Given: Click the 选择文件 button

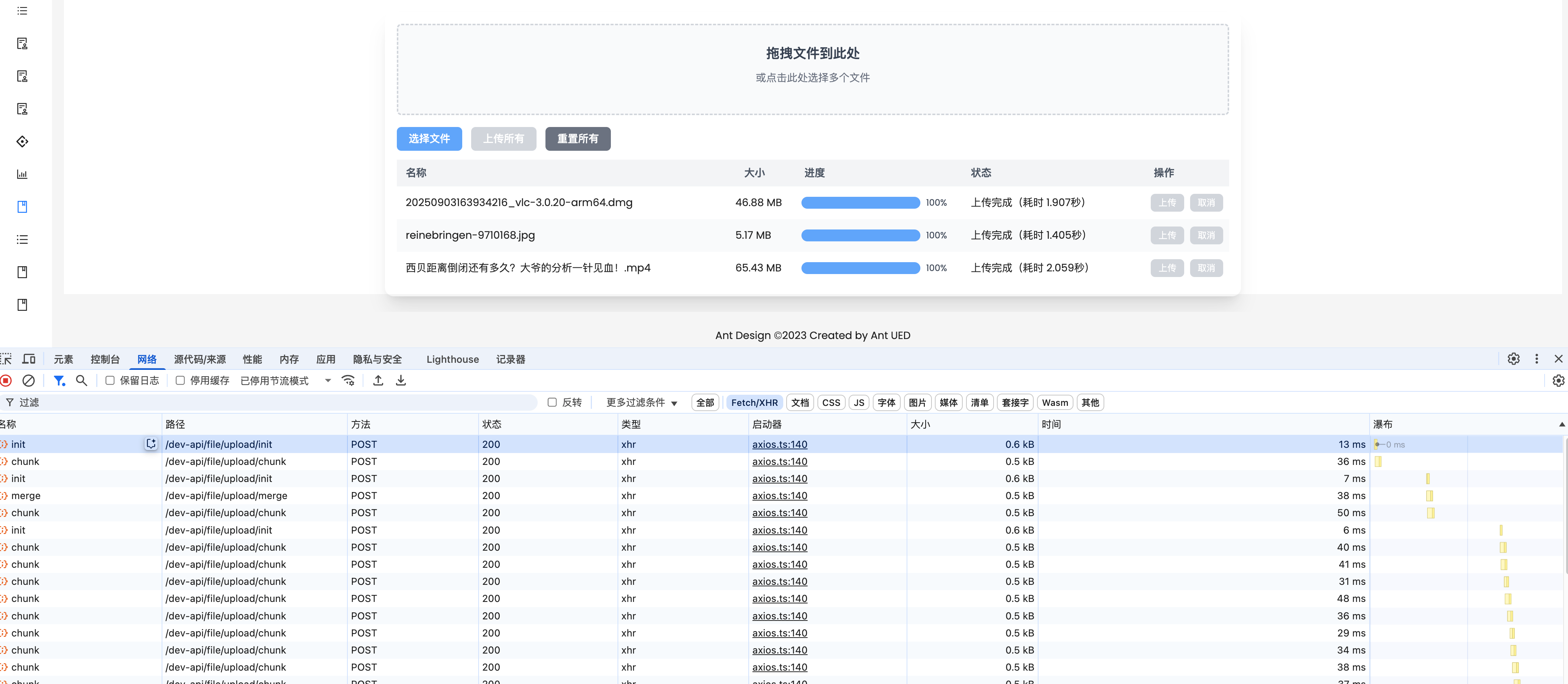Looking at the screenshot, I should click(429, 139).
